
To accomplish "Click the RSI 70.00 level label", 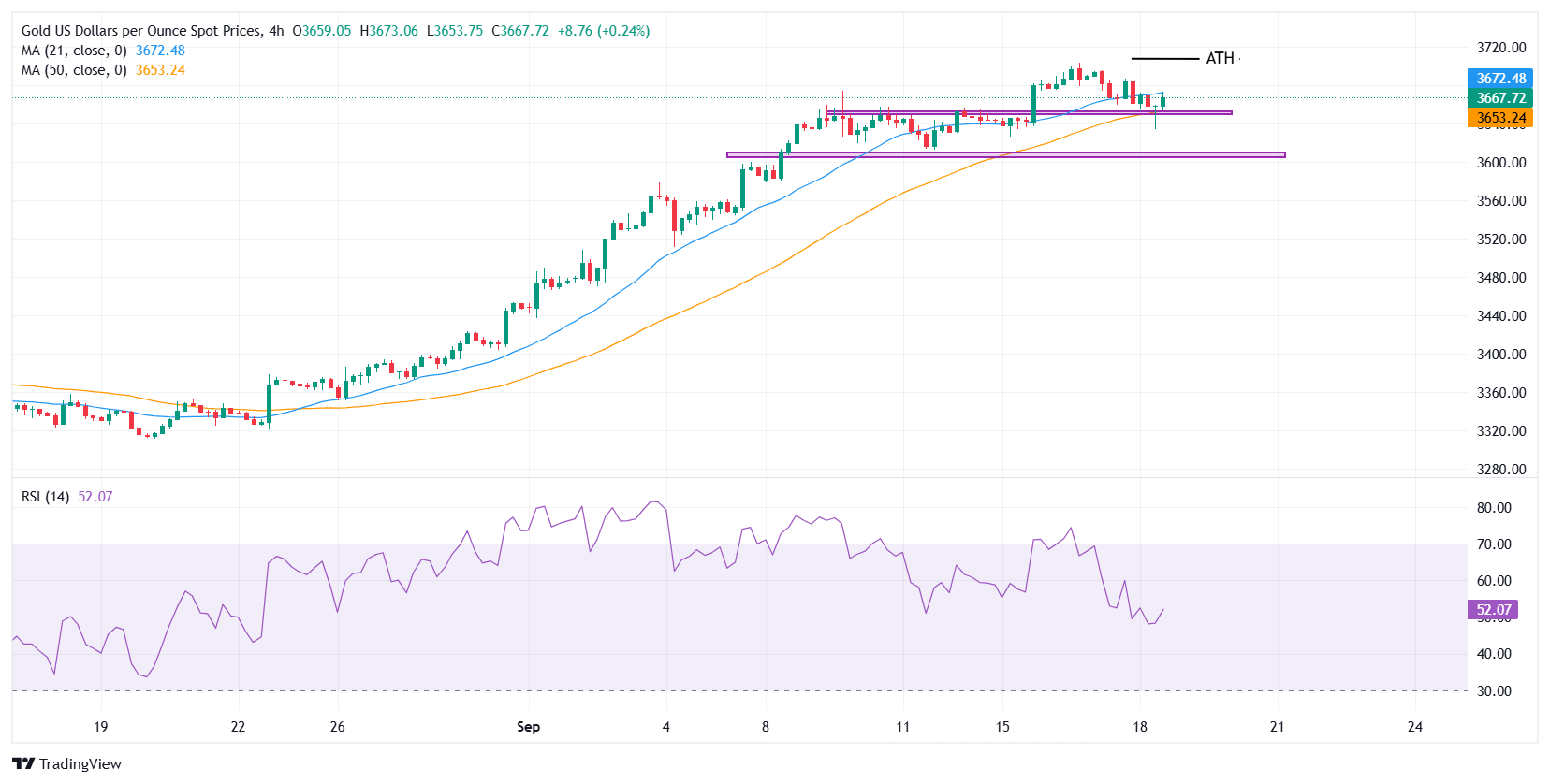I will (1494, 544).
